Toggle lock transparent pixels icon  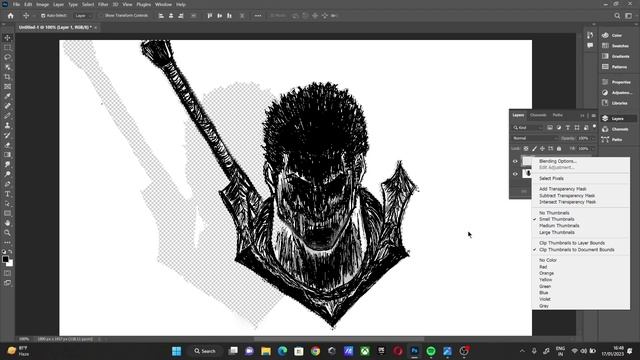[x=526, y=149]
